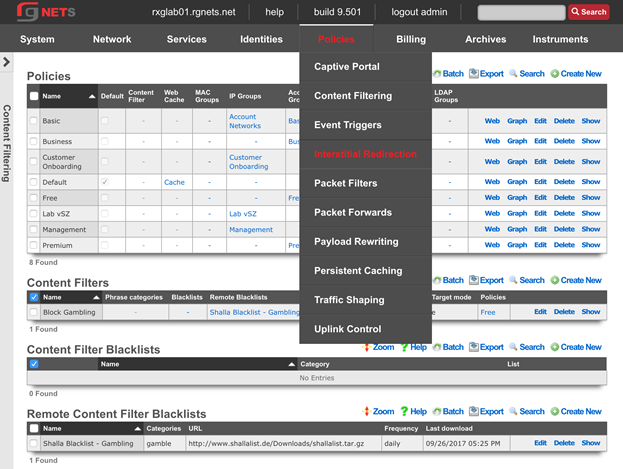Click Help in Remote Content Filter Blacklists
The width and height of the screenshot is (623, 469).
pyautogui.click(x=414, y=411)
